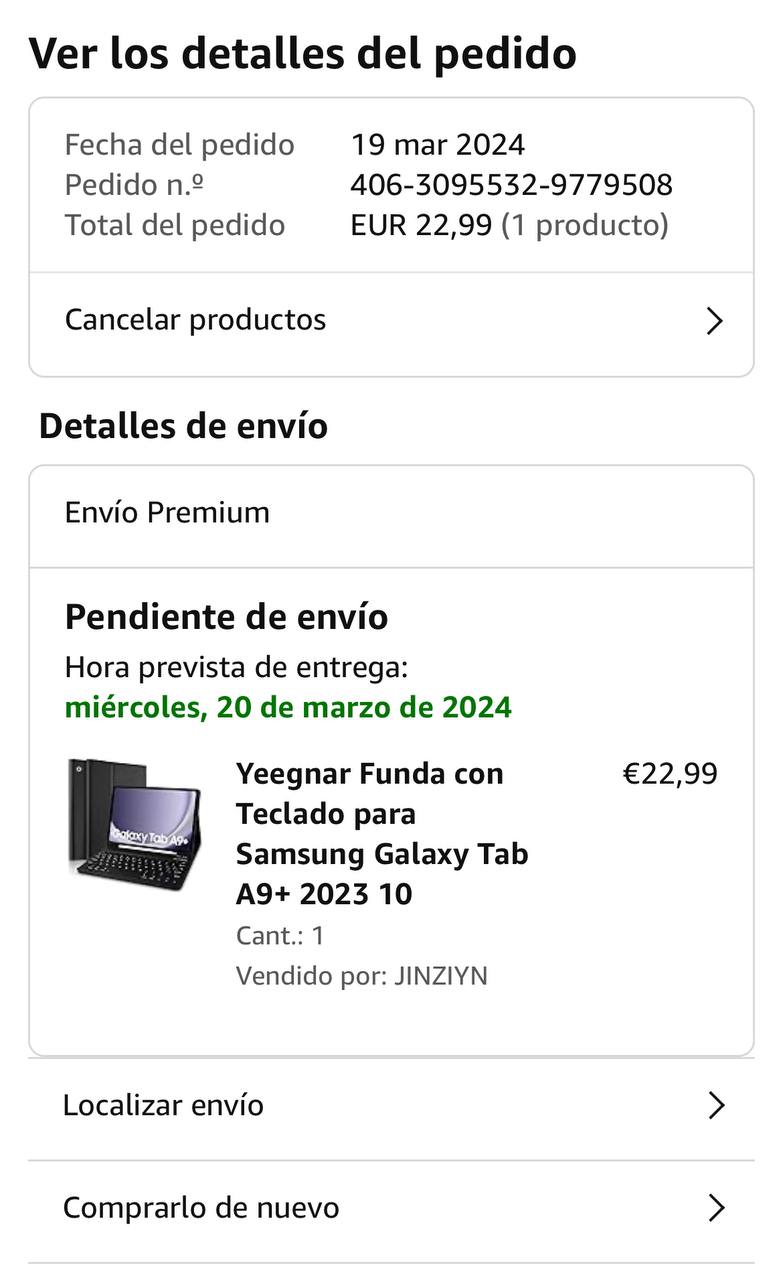Choose Localizar envío text
Screen dimensions: 783x1280
pos(163,1105)
